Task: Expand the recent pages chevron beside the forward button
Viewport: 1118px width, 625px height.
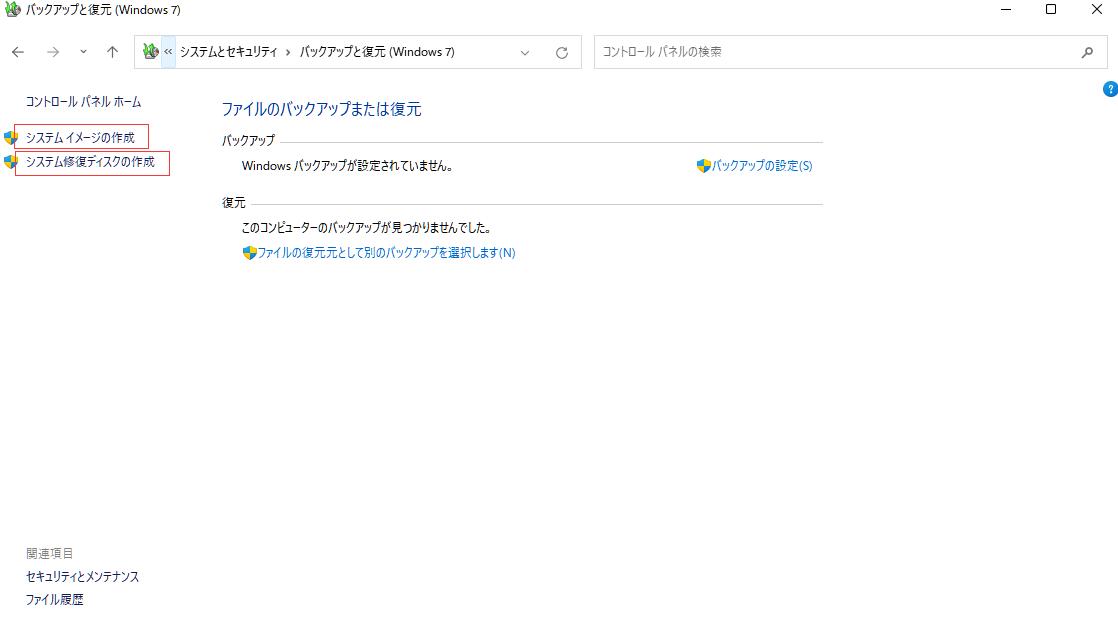Action: 82,52
